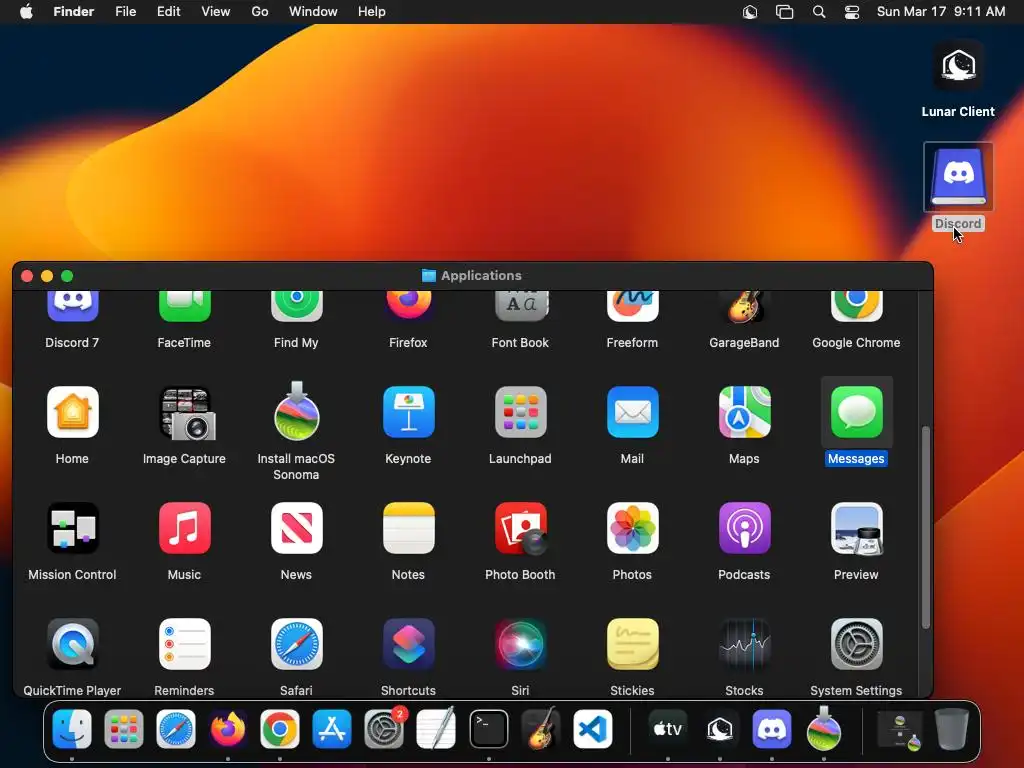Select Google Chrome in the Applications window
This screenshot has height=768, width=1024.
click(856, 308)
